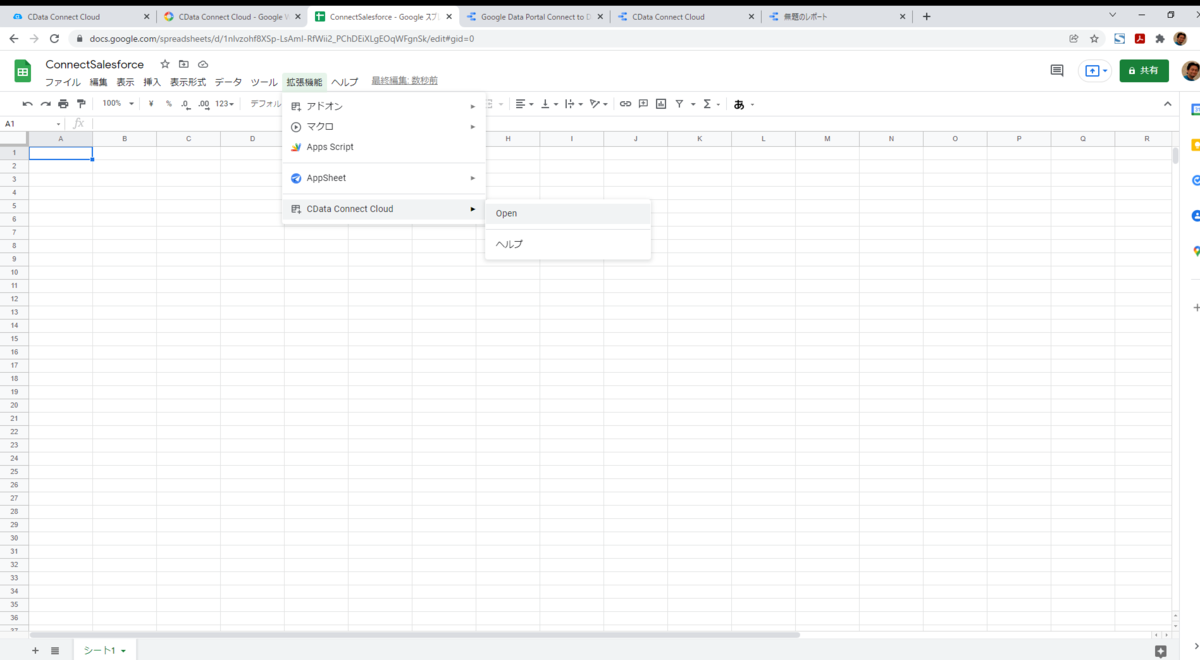Image resolution: width=1200 pixels, height=660 pixels.
Task: Open the データ menu
Action: (x=228, y=82)
